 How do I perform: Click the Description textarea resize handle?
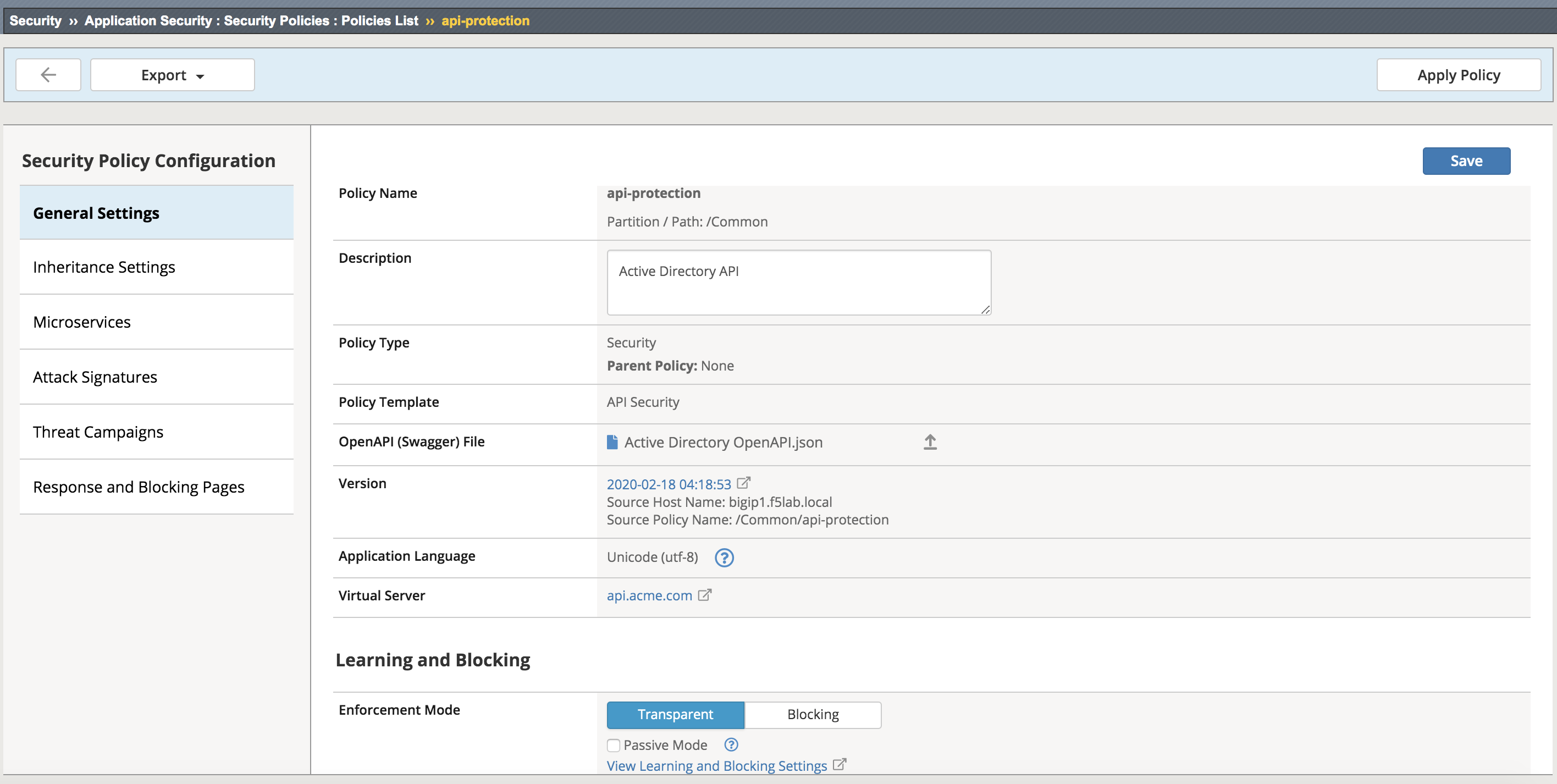tap(985, 310)
